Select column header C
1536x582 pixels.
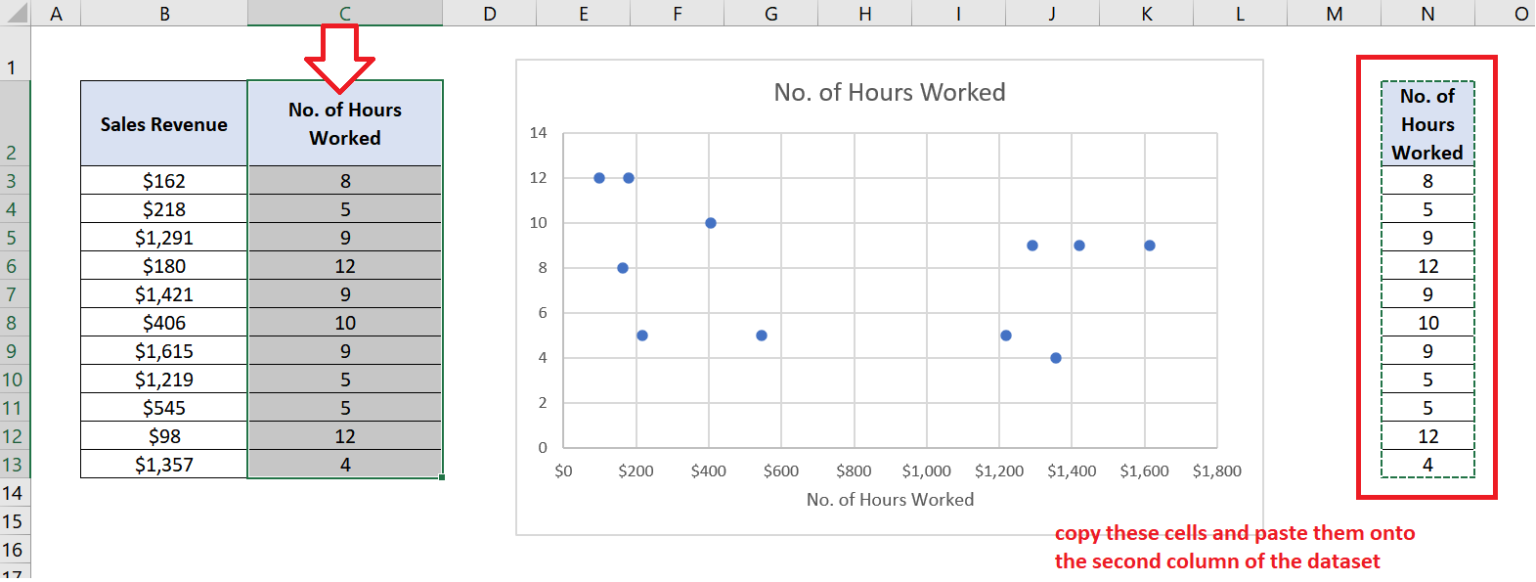point(345,13)
